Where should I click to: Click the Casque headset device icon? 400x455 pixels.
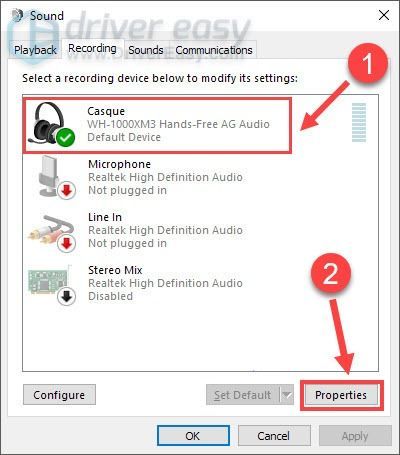pos(51,124)
